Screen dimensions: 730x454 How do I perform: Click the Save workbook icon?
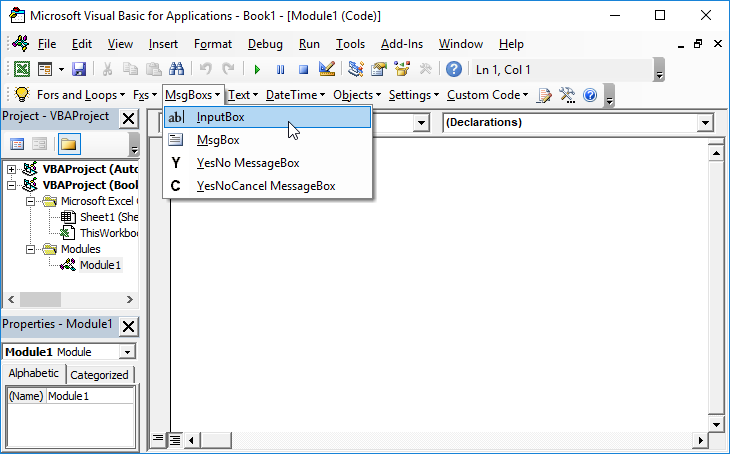coord(78,69)
